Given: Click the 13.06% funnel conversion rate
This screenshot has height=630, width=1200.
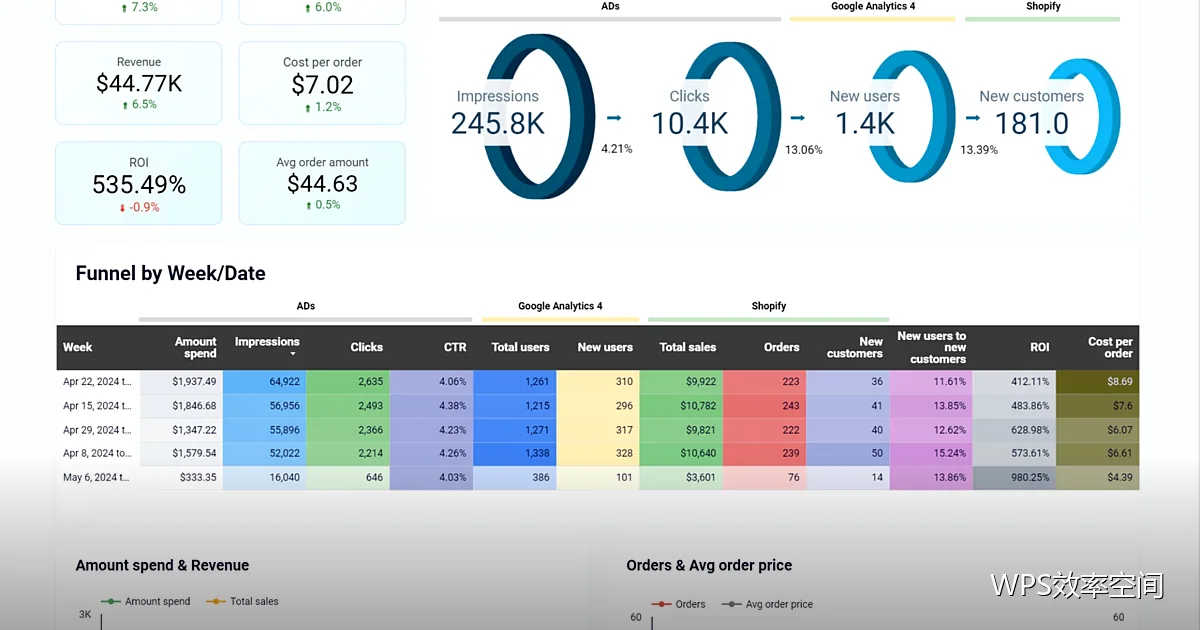Looking at the screenshot, I should 804,150.
